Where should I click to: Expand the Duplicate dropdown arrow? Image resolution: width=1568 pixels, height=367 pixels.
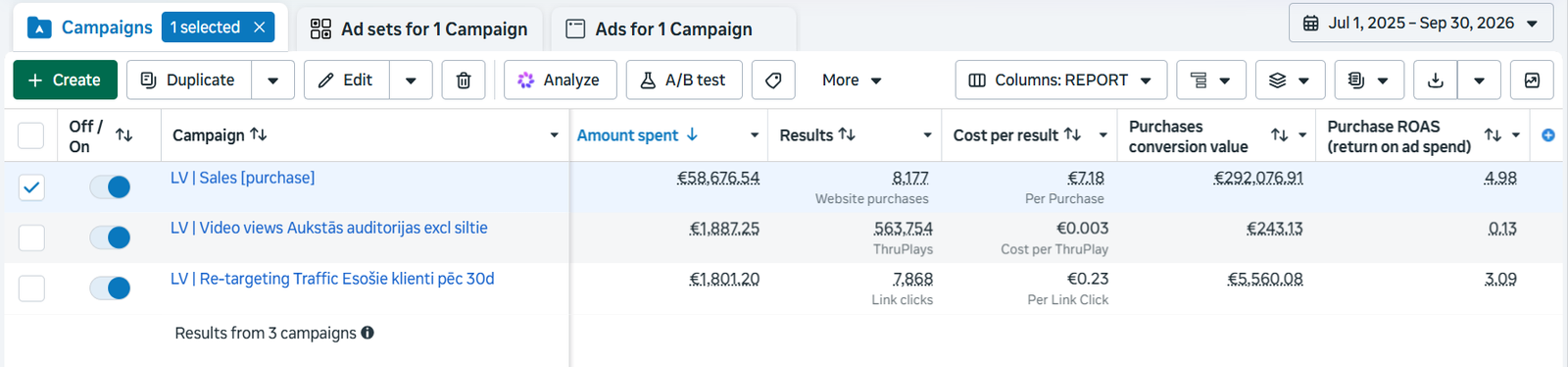(x=273, y=80)
